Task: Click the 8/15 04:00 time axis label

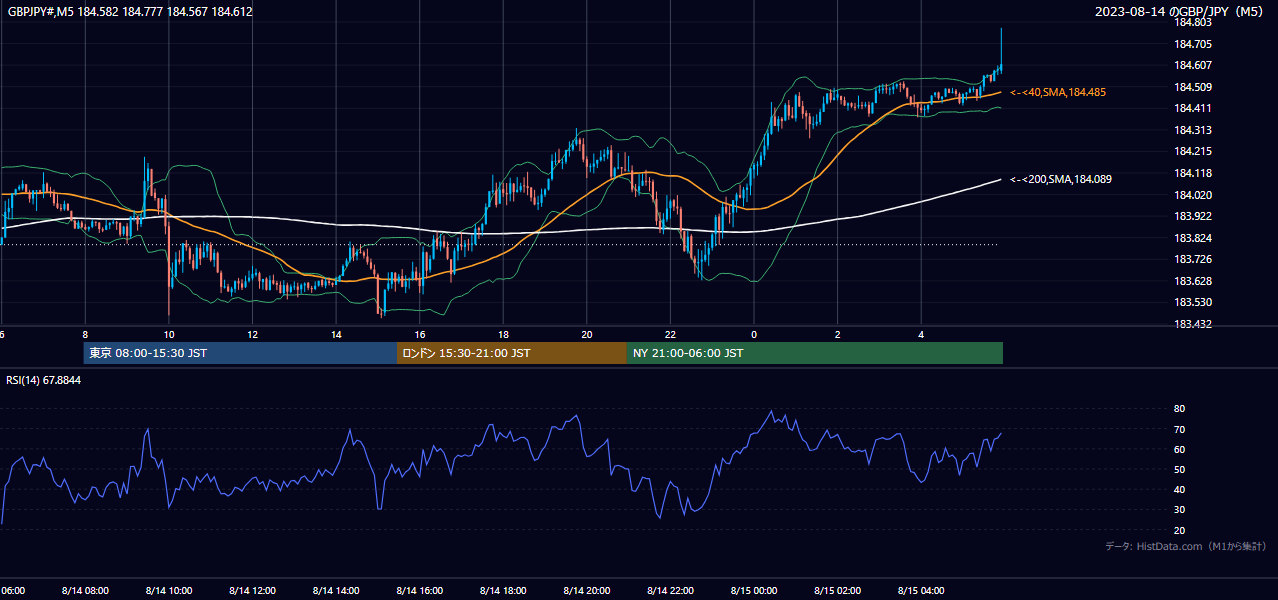Action: (x=921, y=591)
